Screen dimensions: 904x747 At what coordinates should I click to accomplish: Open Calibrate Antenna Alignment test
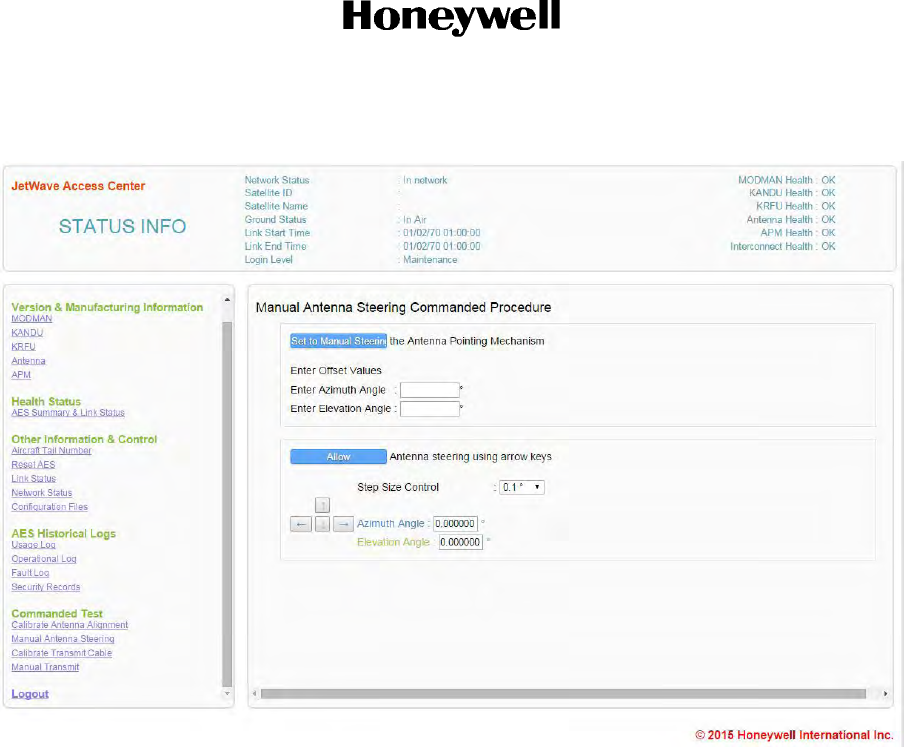[70, 625]
